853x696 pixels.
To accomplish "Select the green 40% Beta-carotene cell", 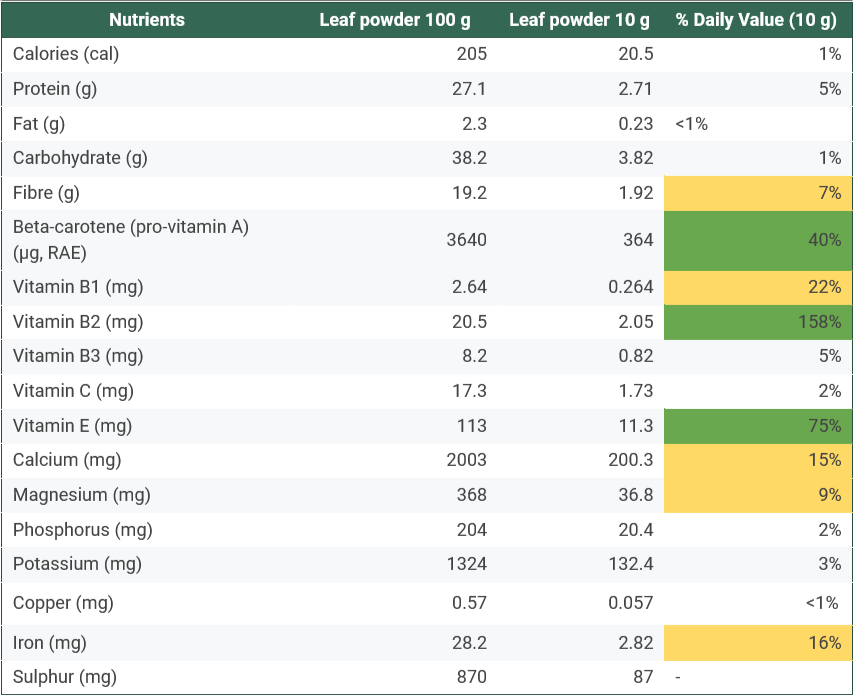I will 757,240.
